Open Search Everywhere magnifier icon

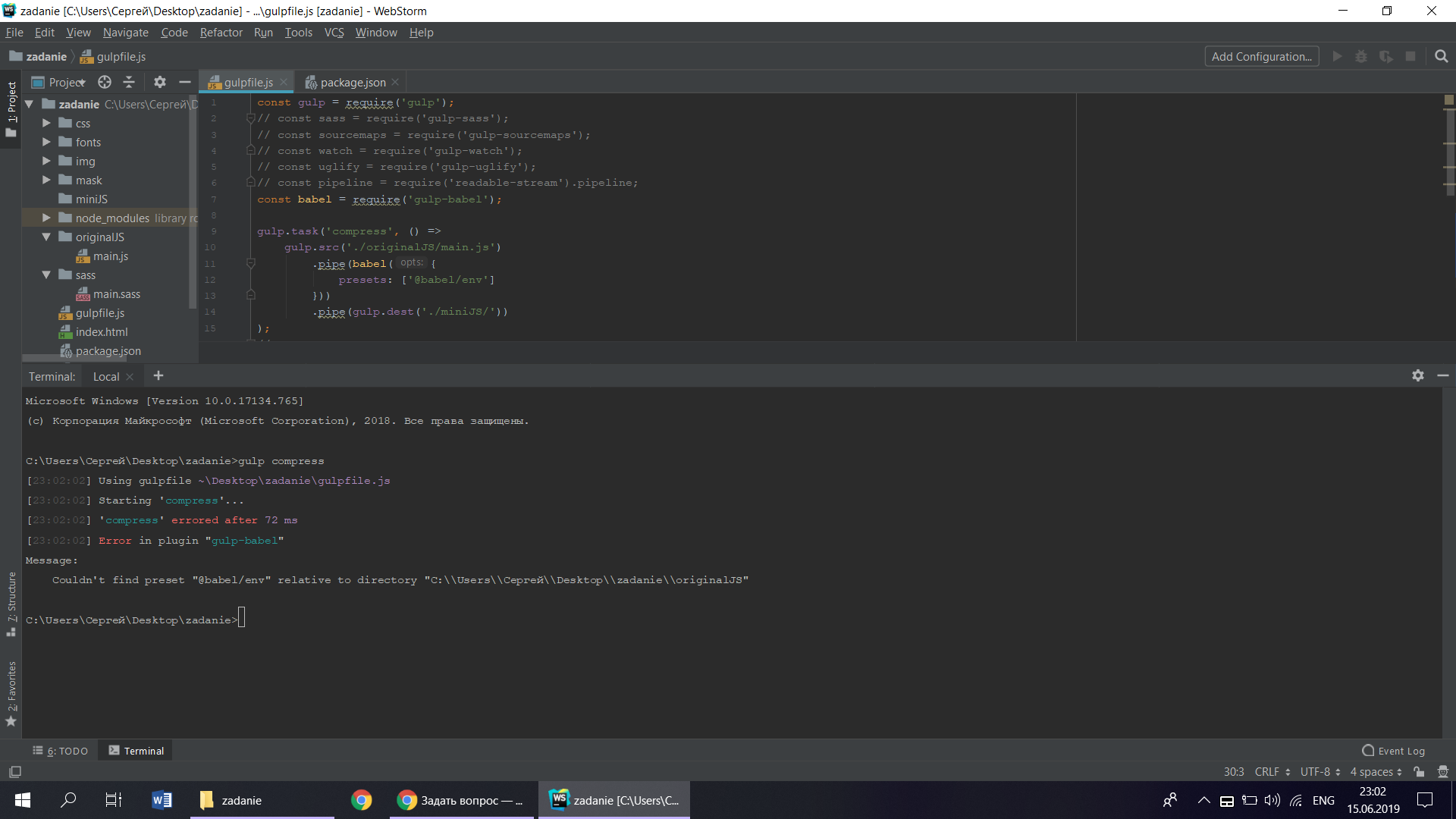tap(1442, 57)
